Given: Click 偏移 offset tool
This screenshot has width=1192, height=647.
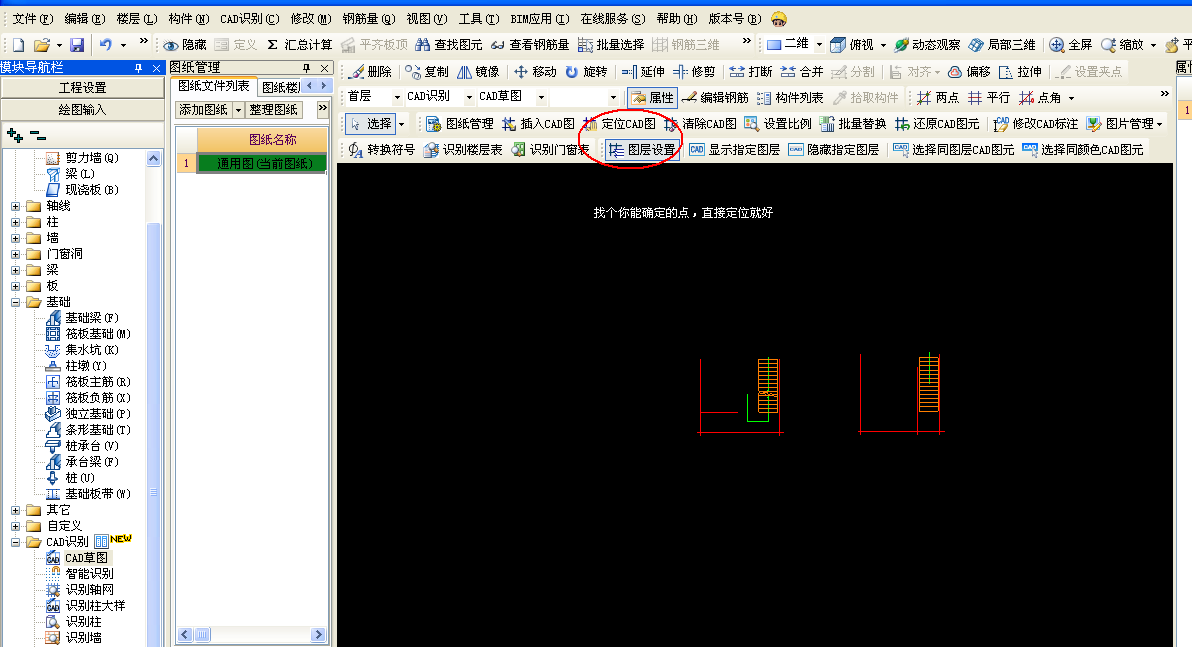Looking at the screenshot, I should [969, 71].
